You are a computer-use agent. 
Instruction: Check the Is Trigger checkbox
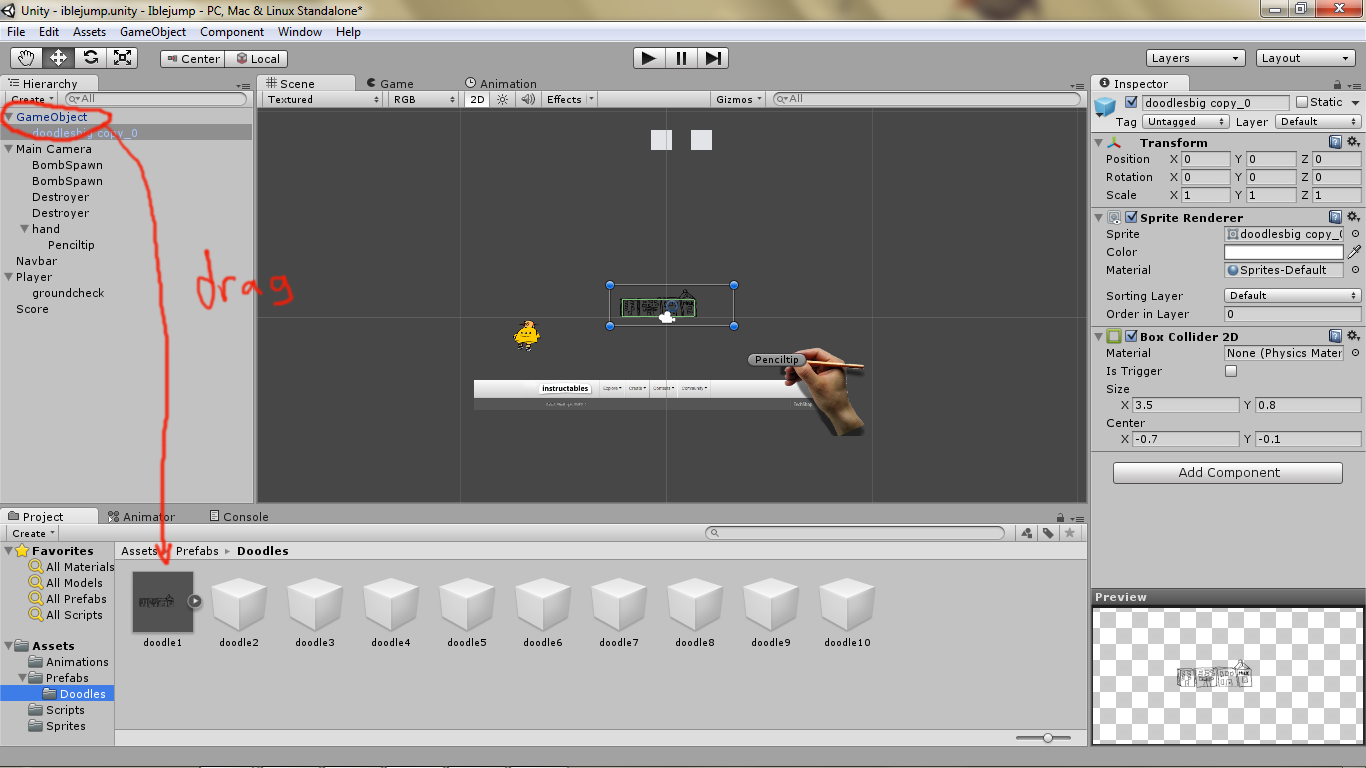[x=1231, y=371]
